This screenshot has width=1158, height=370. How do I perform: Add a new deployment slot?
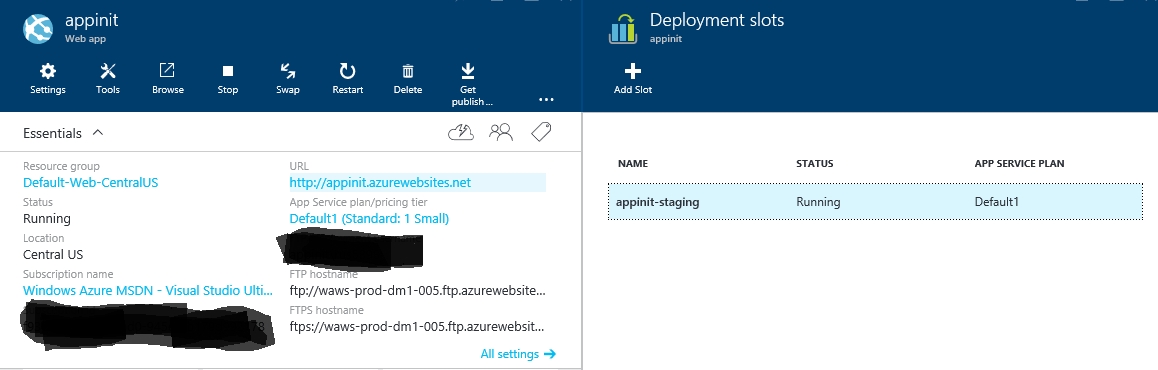point(633,78)
